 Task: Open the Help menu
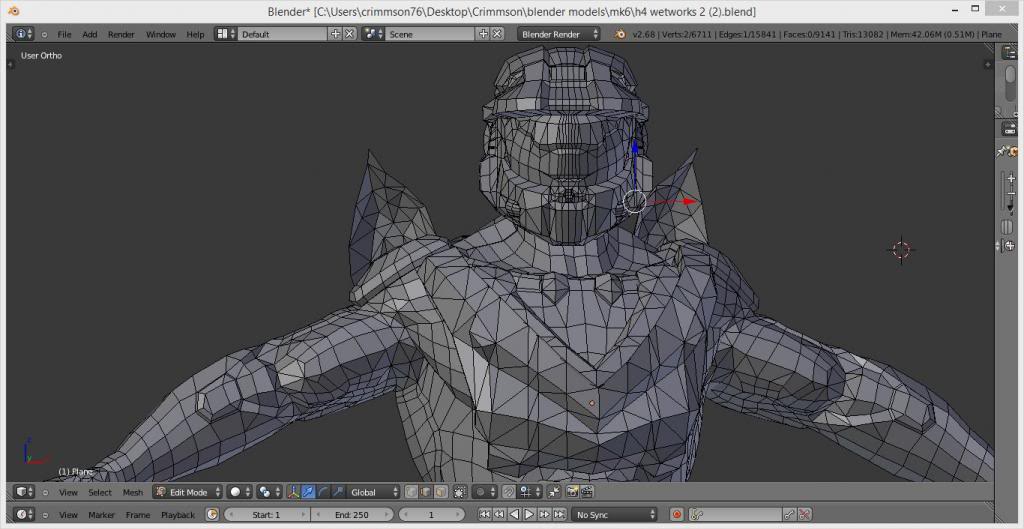pos(195,34)
